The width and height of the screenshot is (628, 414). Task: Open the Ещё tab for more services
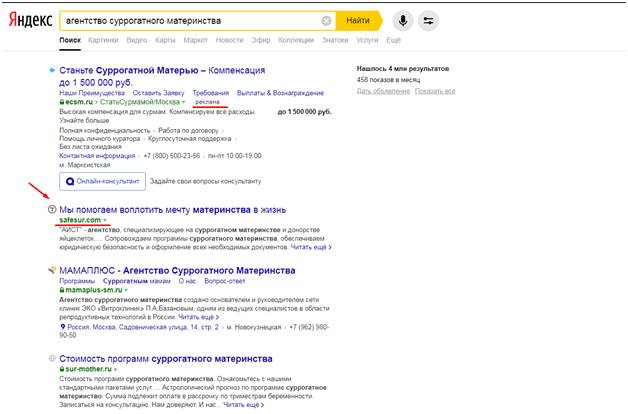[x=393, y=40]
